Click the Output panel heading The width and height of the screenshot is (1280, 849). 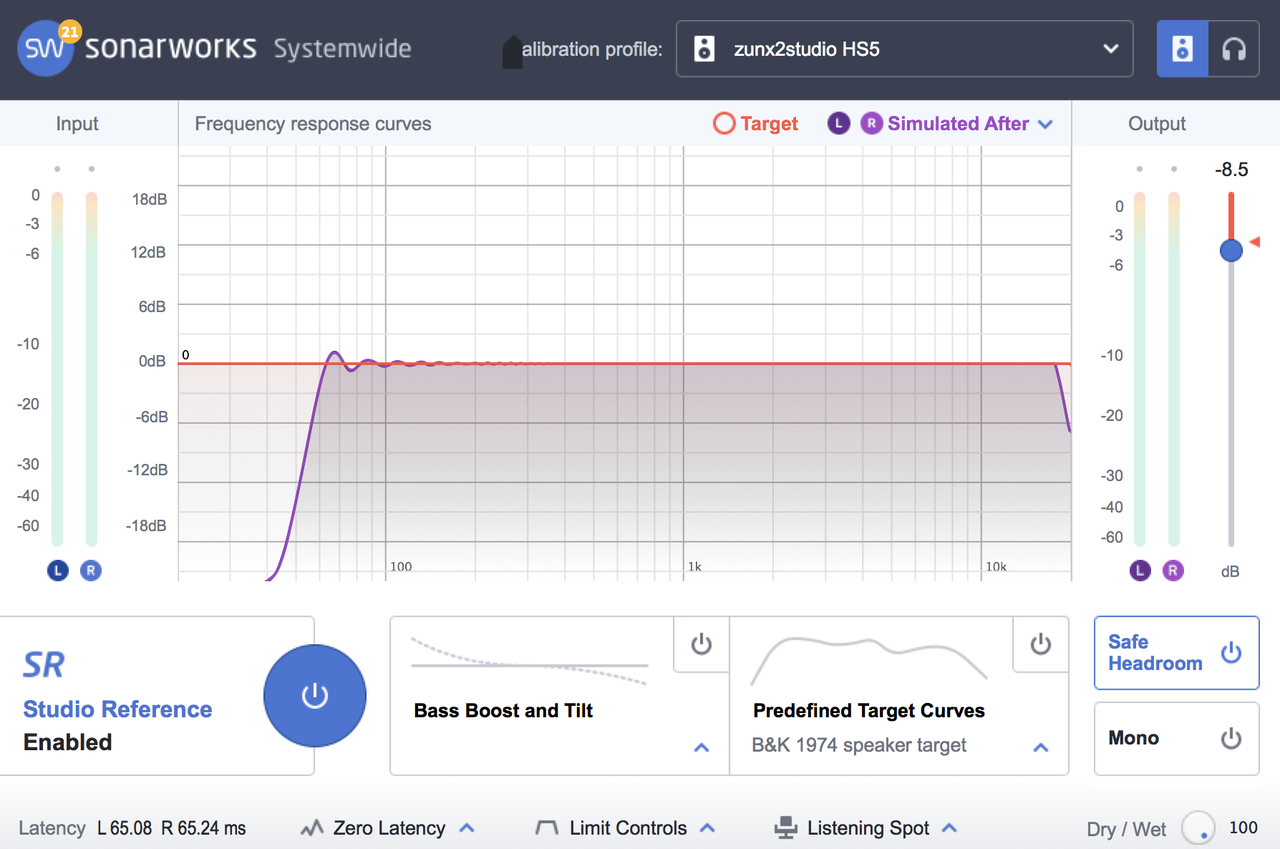tap(1157, 124)
